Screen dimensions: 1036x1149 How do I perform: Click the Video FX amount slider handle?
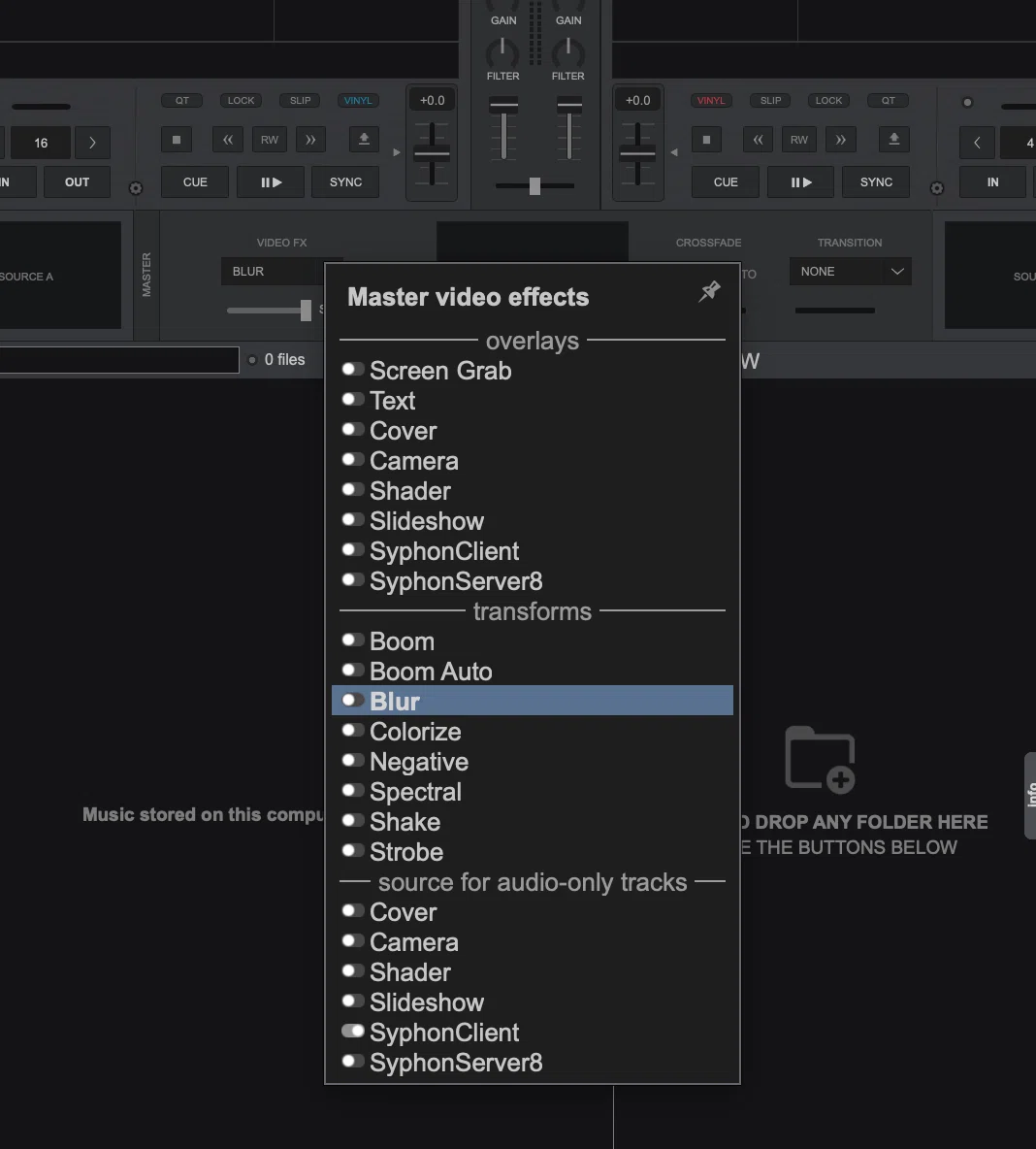pos(306,310)
